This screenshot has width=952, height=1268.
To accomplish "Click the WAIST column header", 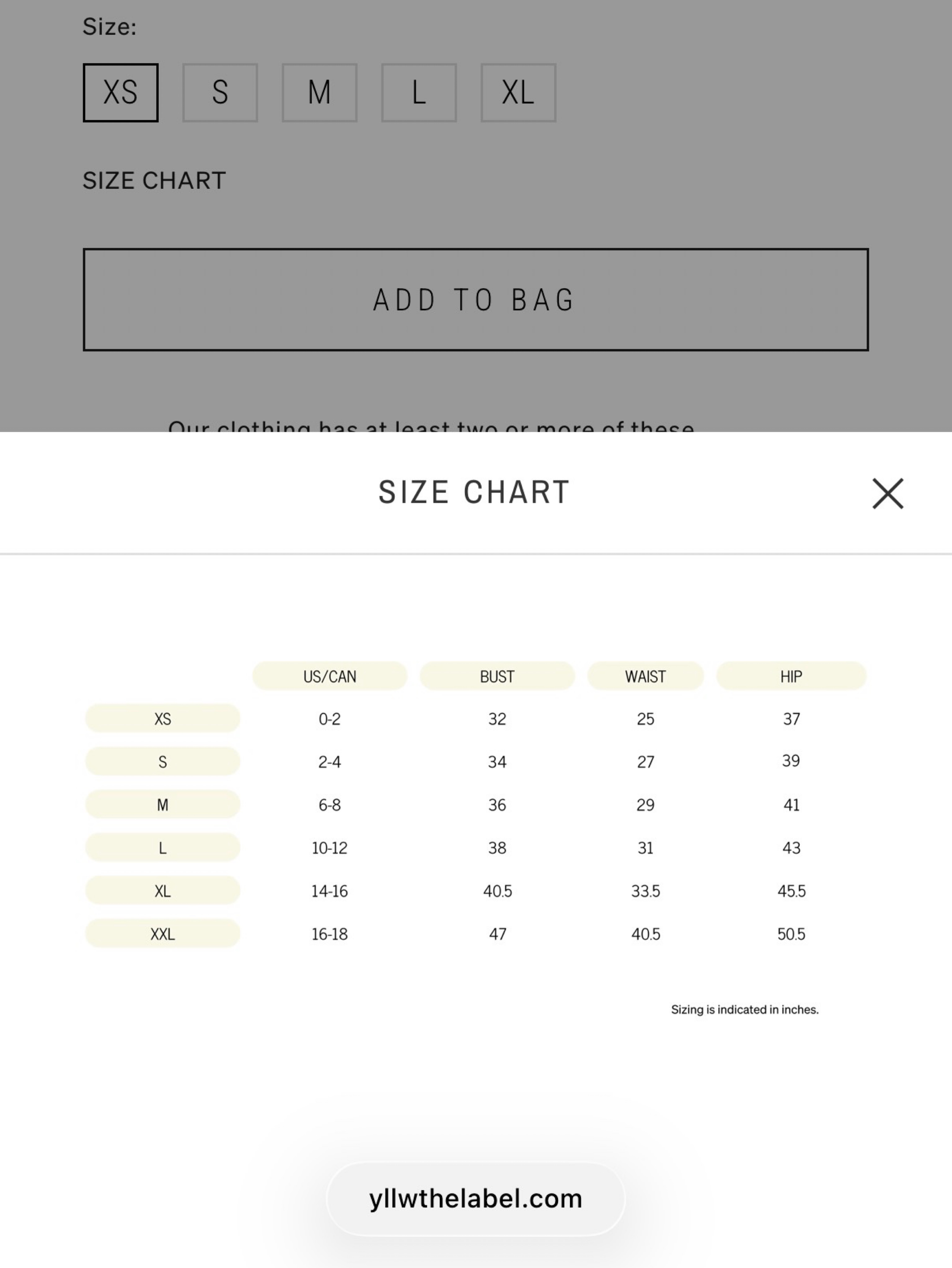I will coord(646,676).
